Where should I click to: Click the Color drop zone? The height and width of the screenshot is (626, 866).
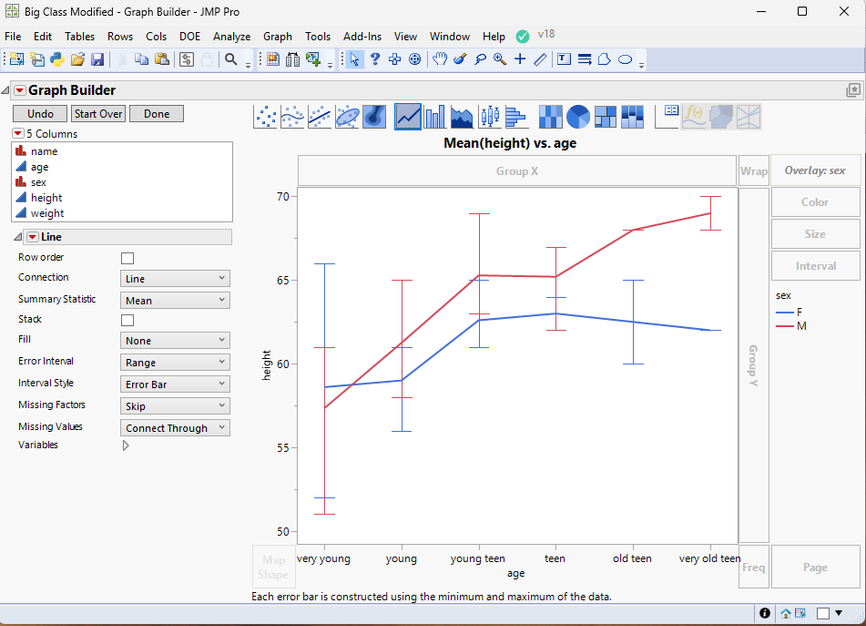click(815, 202)
